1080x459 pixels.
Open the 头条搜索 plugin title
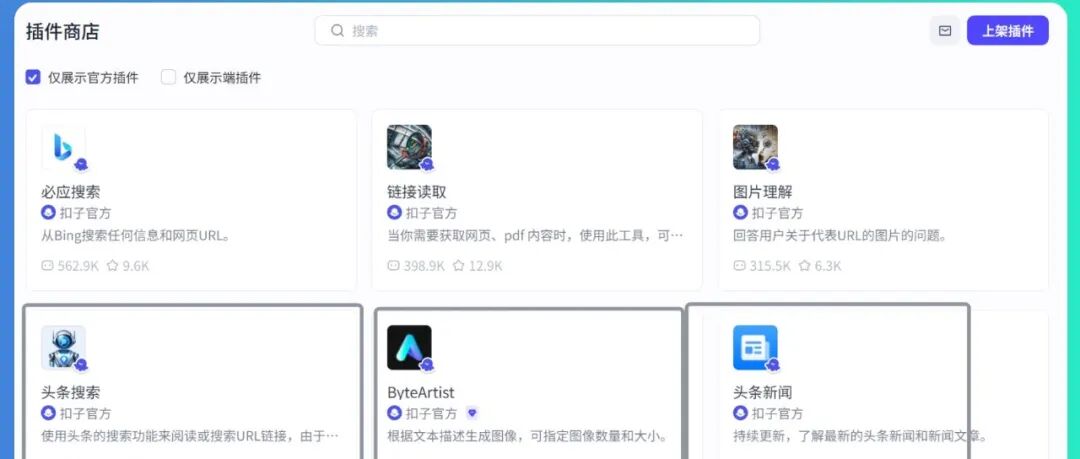[x=70, y=392]
